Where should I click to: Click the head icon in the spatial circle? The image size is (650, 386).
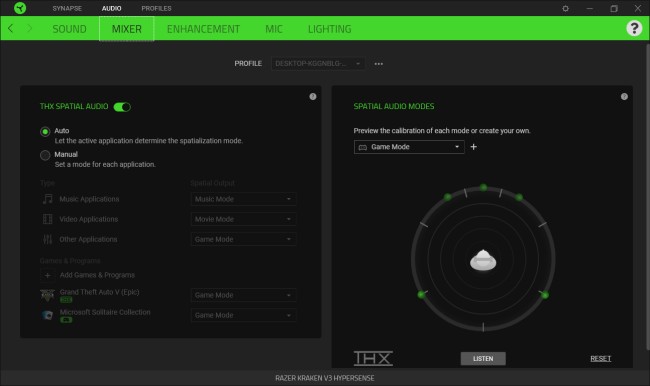tap(483, 260)
